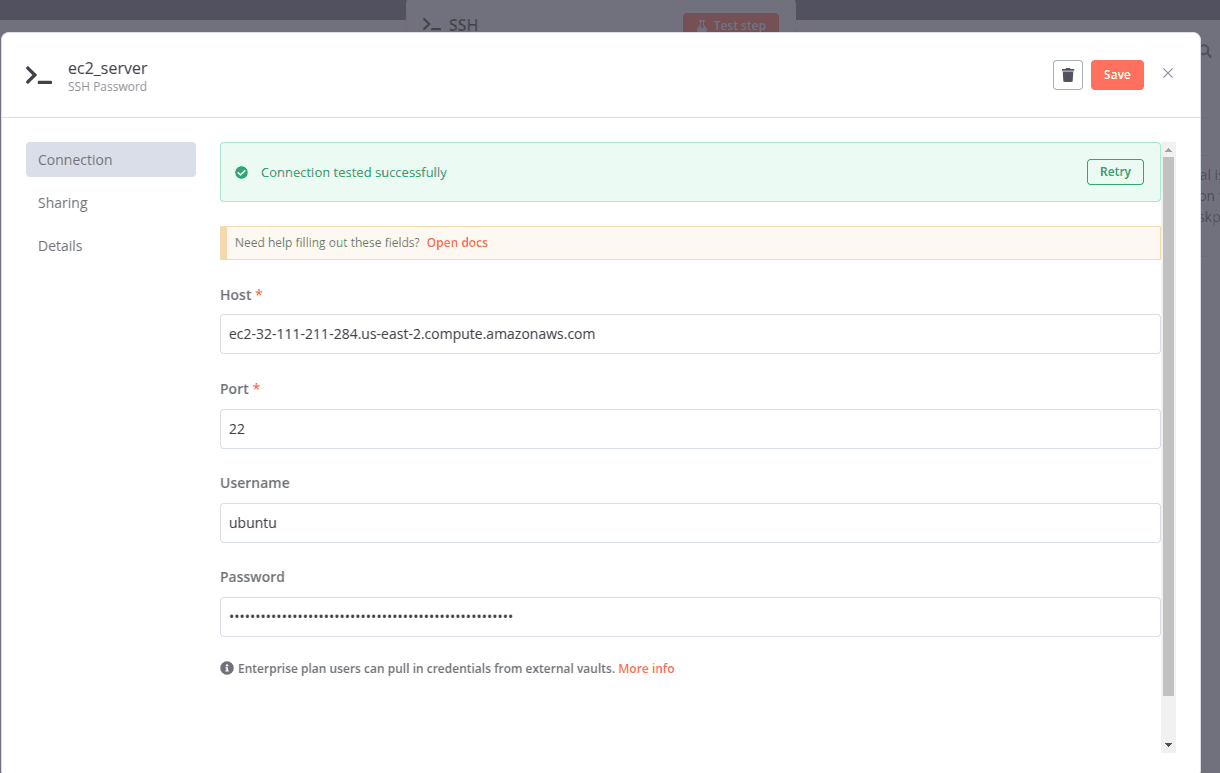
Task: Open the Details tab
Action: point(60,246)
